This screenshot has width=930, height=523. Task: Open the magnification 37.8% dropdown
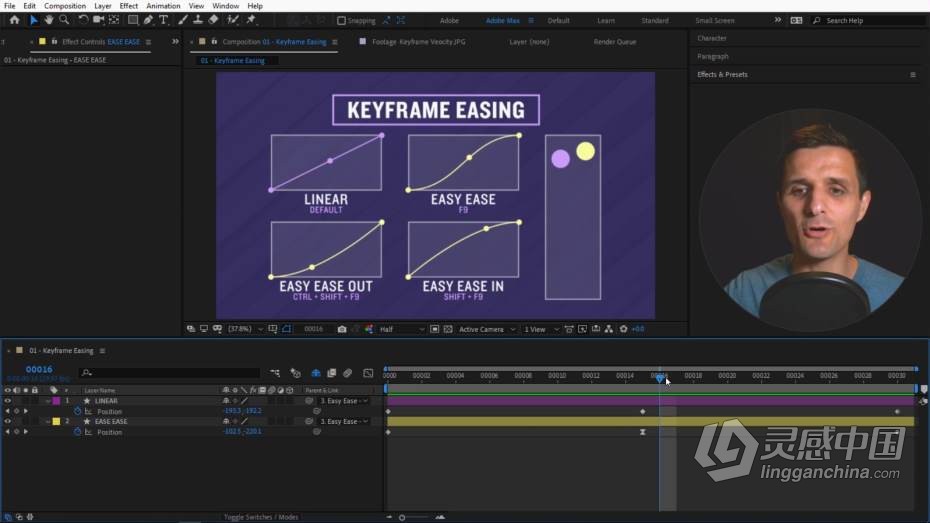tap(246, 329)
